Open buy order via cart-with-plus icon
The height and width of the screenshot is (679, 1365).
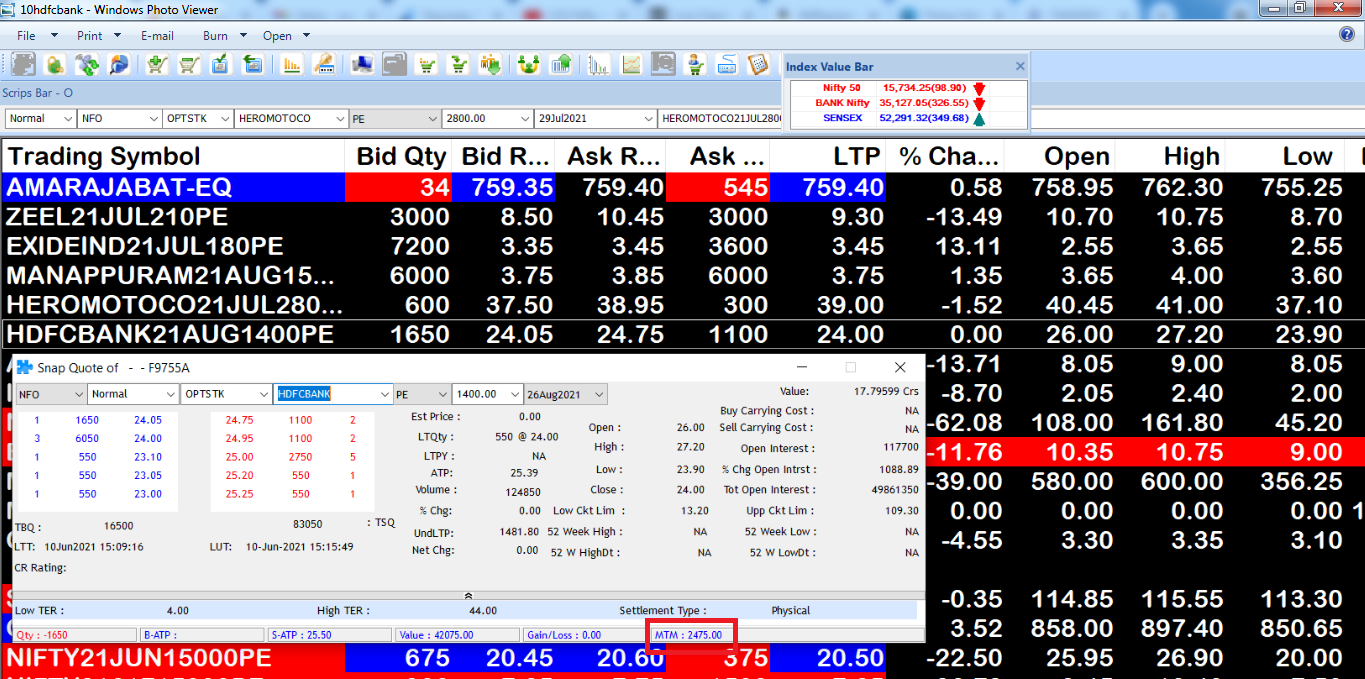pos(157,64)
